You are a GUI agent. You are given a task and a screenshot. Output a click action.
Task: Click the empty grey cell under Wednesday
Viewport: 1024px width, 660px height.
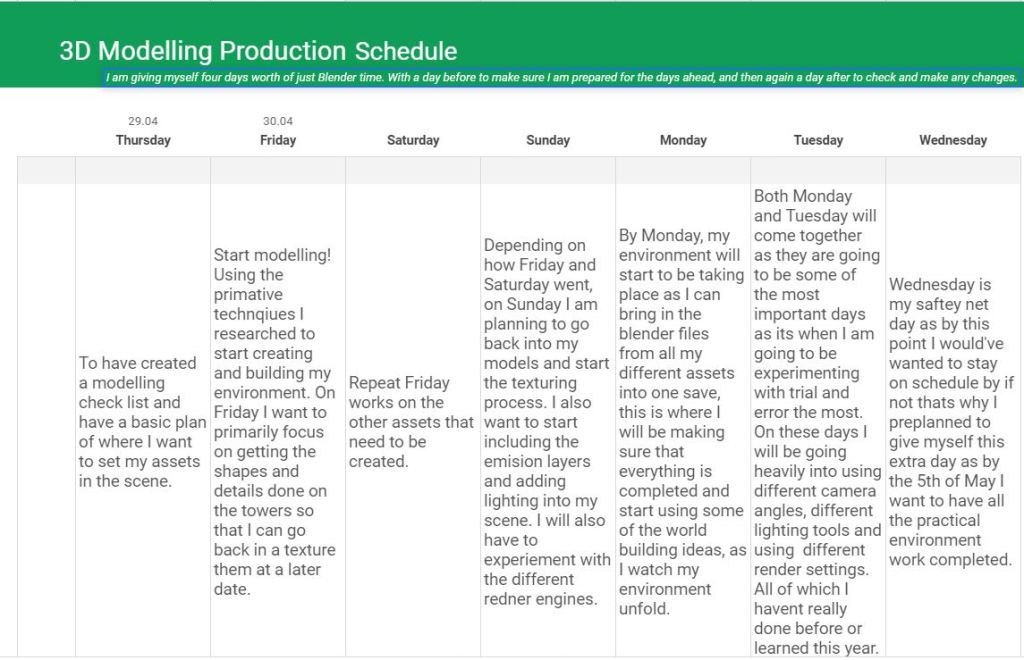click(x=953, y=170)
